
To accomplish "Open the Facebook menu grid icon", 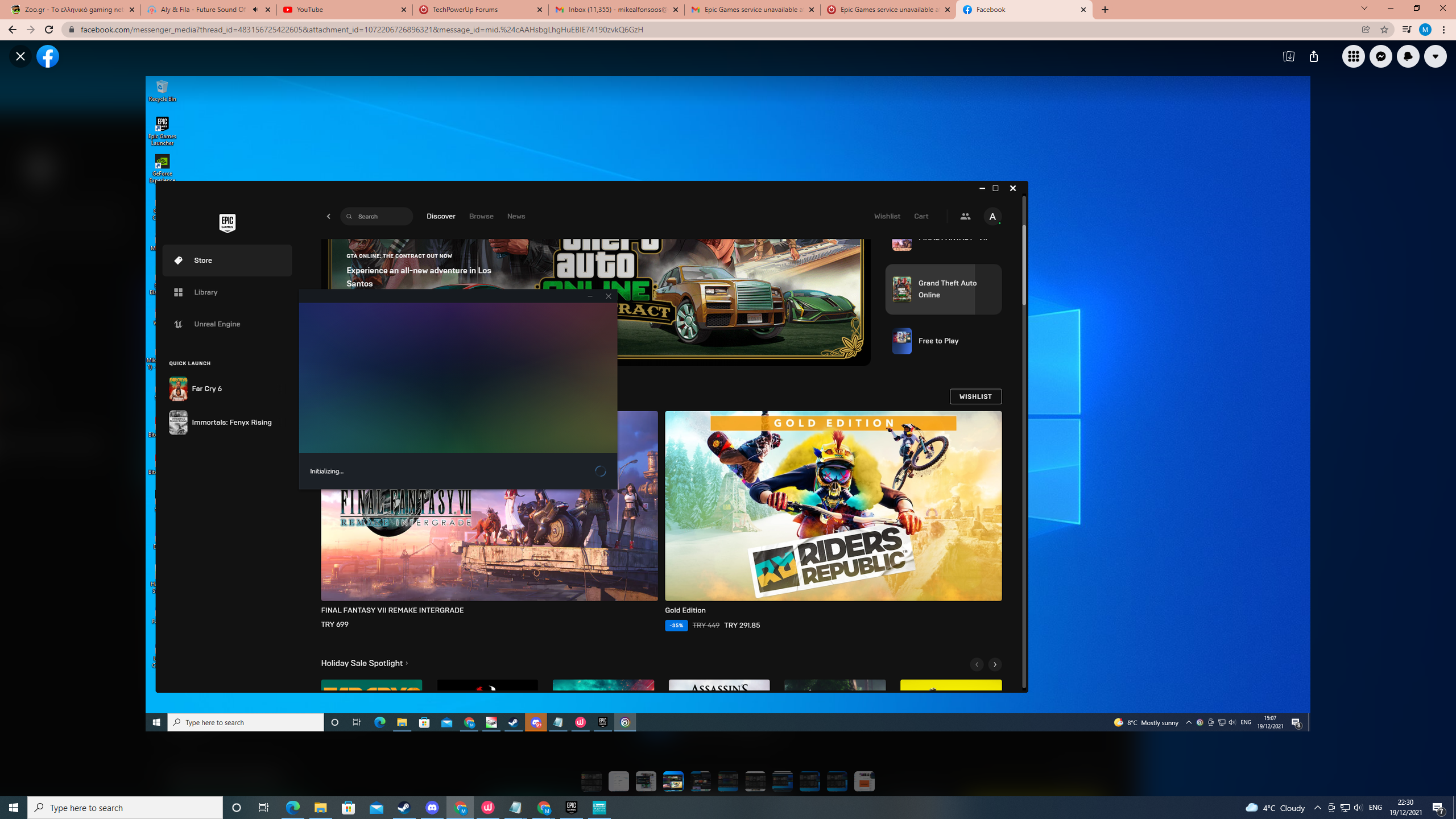I will tap(1353, 56).
